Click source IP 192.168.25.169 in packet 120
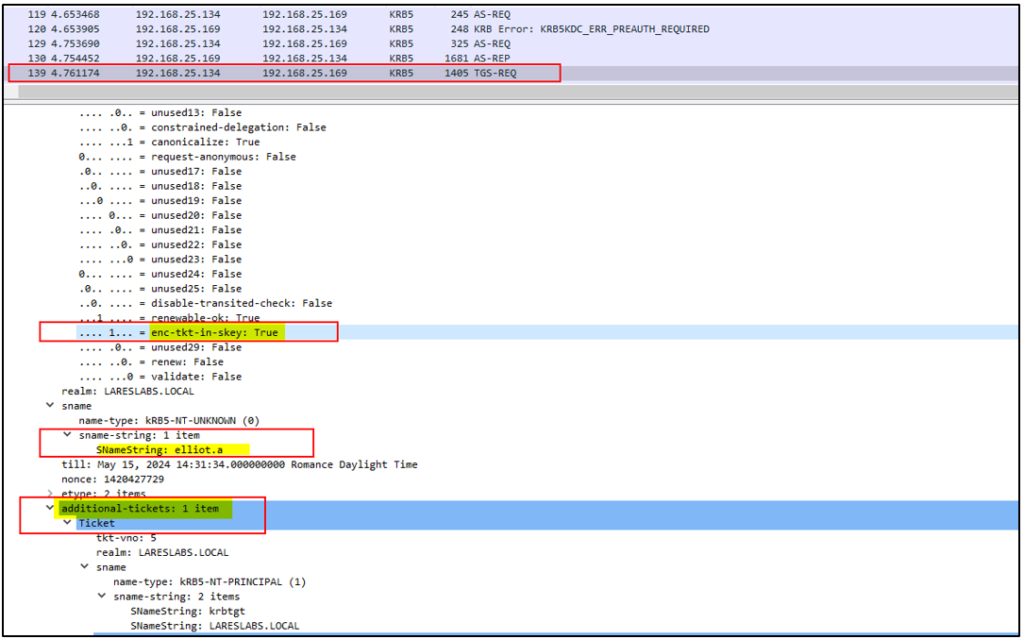This screenshot has height=639, width=1024. (178, 29)
